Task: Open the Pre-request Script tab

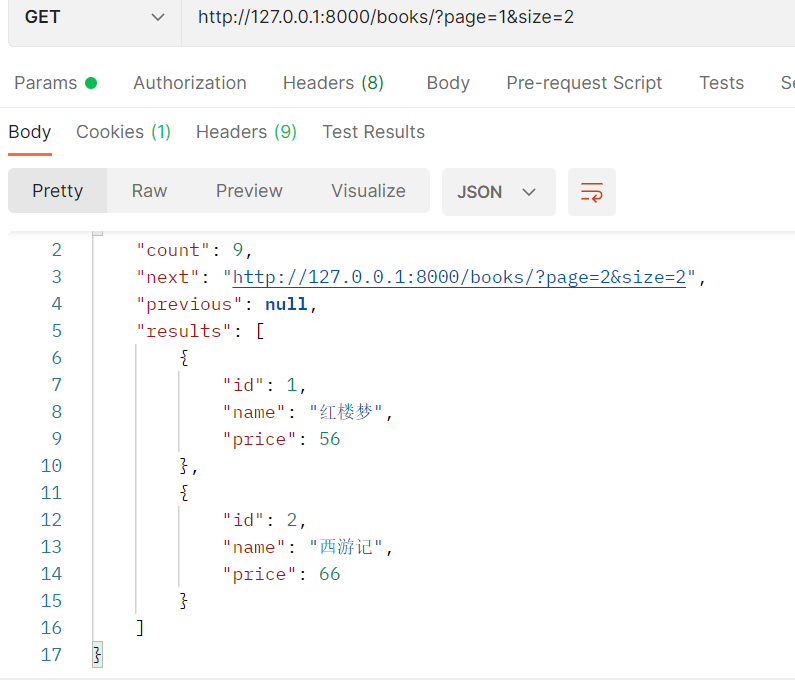Action: [584, 83]
